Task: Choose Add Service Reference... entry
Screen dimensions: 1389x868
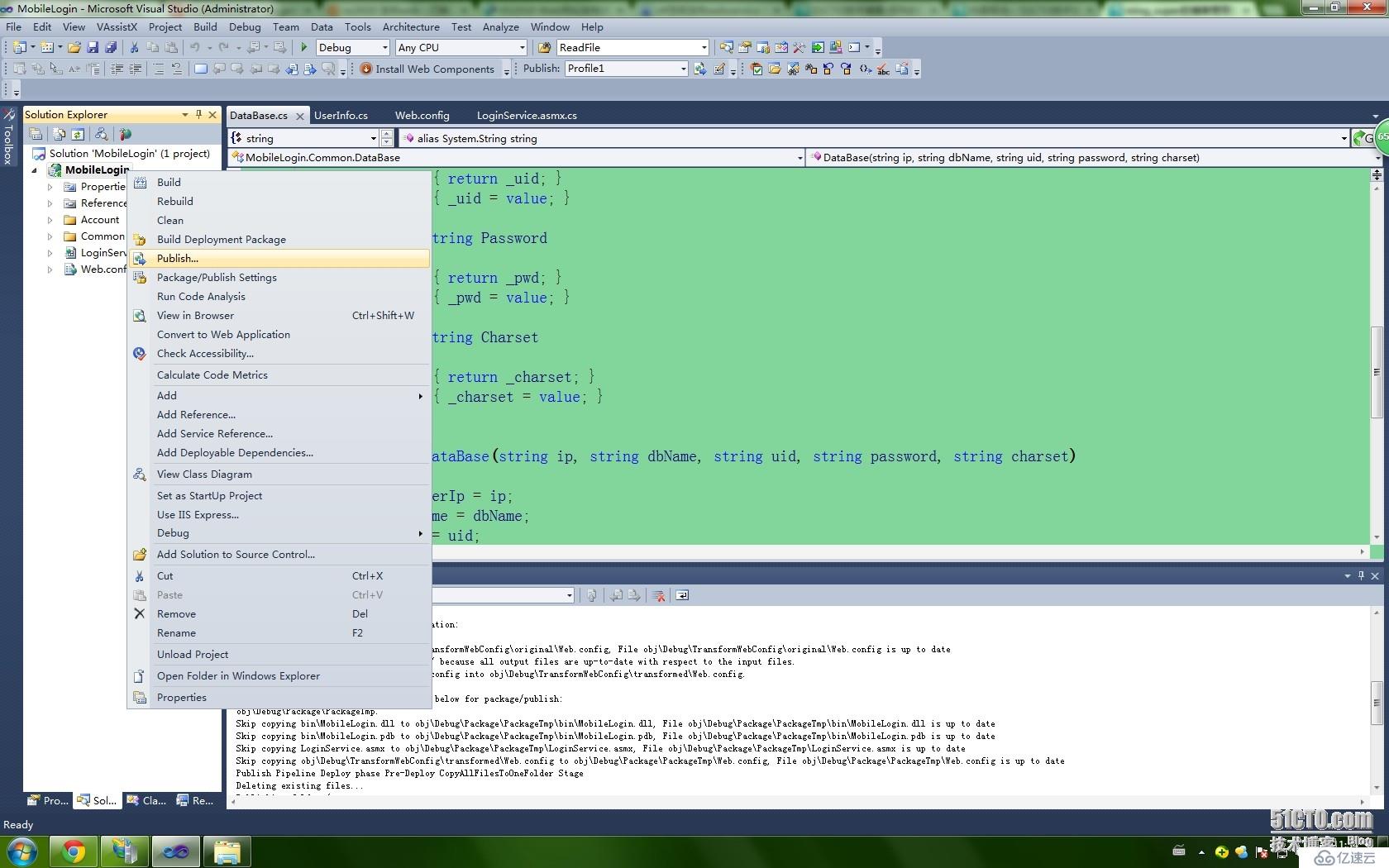Action: coord(279,433)
